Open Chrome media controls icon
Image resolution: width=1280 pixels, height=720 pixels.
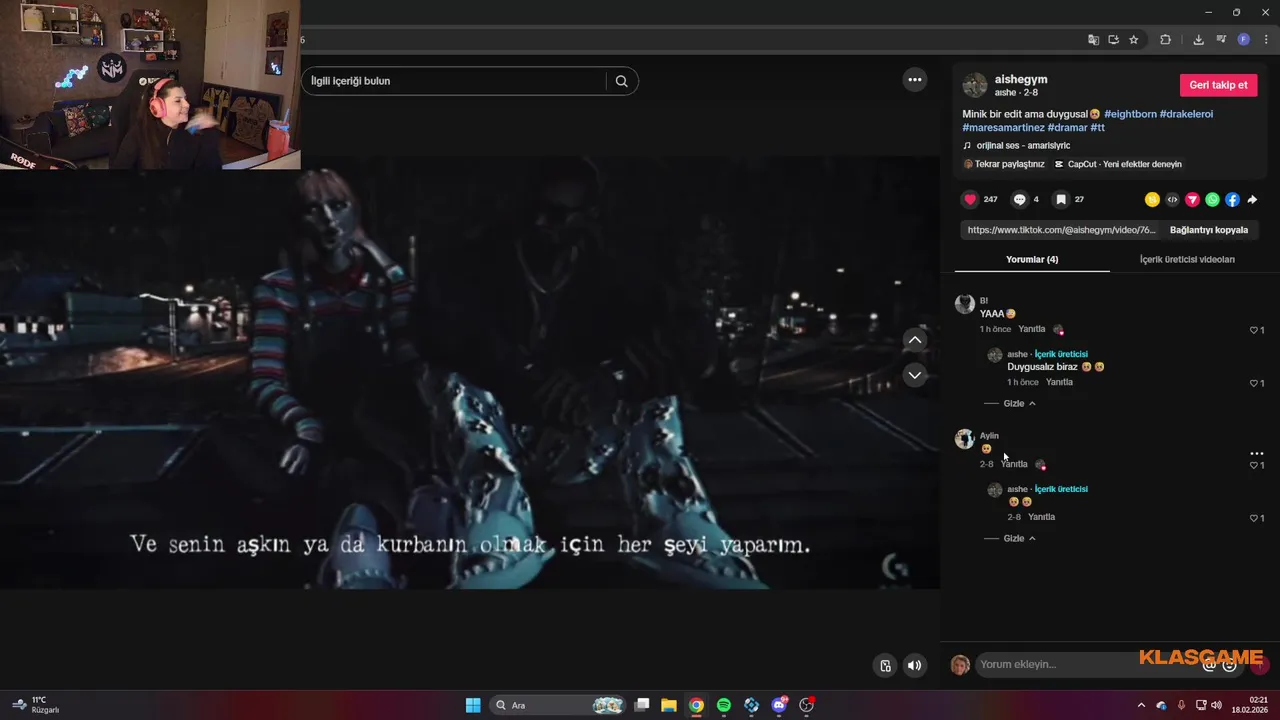pyautogui.click(x=1221, y=40)
